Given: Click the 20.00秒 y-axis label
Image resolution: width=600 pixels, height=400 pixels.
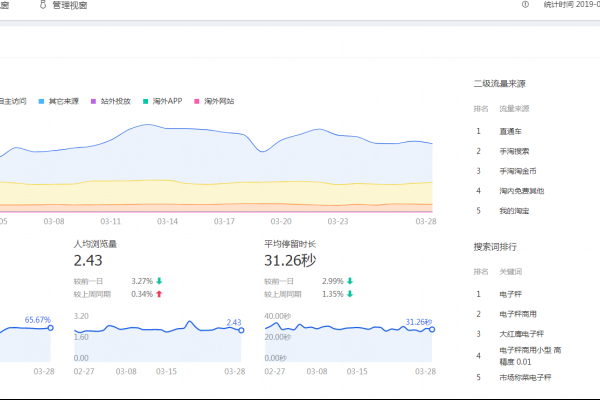Looking at the screenshot, I should 277,337.
